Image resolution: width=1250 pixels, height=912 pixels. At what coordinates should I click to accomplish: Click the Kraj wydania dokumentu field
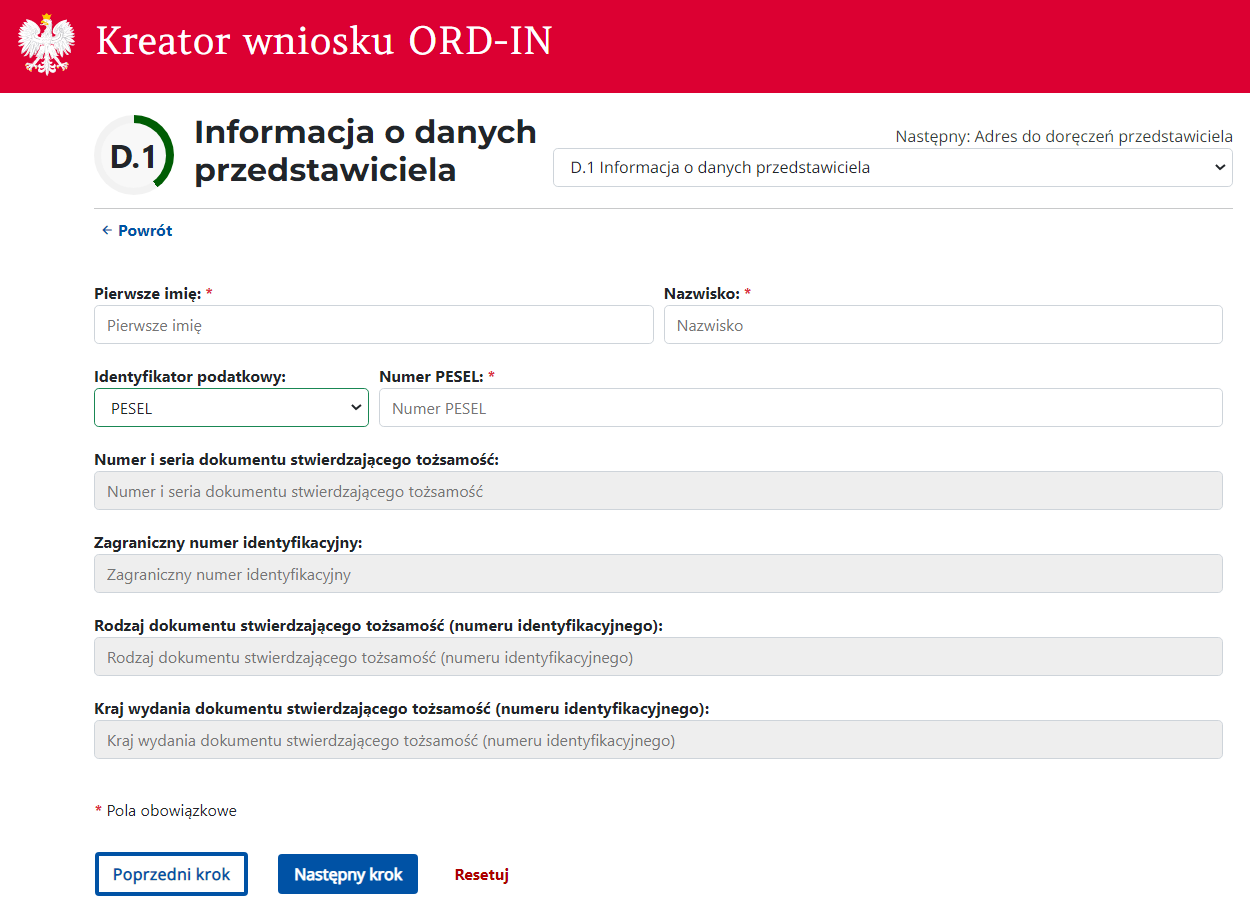pyautogui.click(x=657, y=740)
